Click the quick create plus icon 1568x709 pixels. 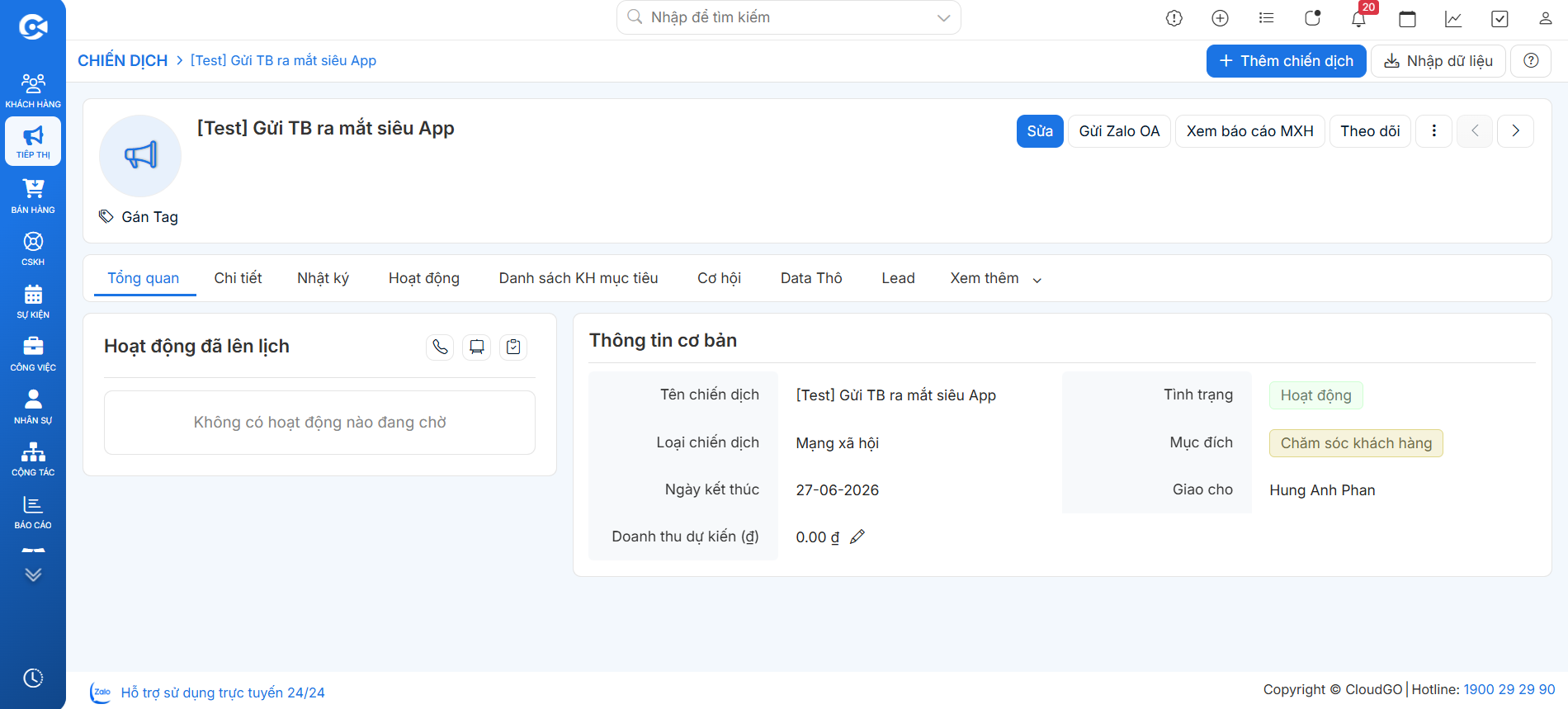1221,18
